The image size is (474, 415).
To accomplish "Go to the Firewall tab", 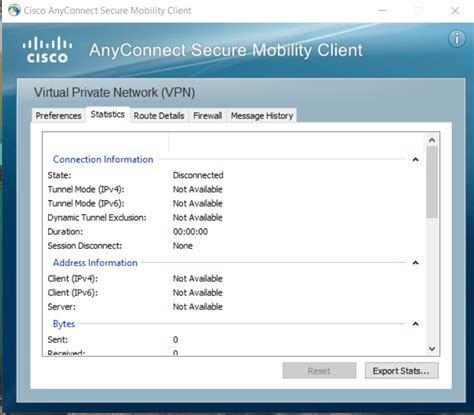I will tap(208, 115).
